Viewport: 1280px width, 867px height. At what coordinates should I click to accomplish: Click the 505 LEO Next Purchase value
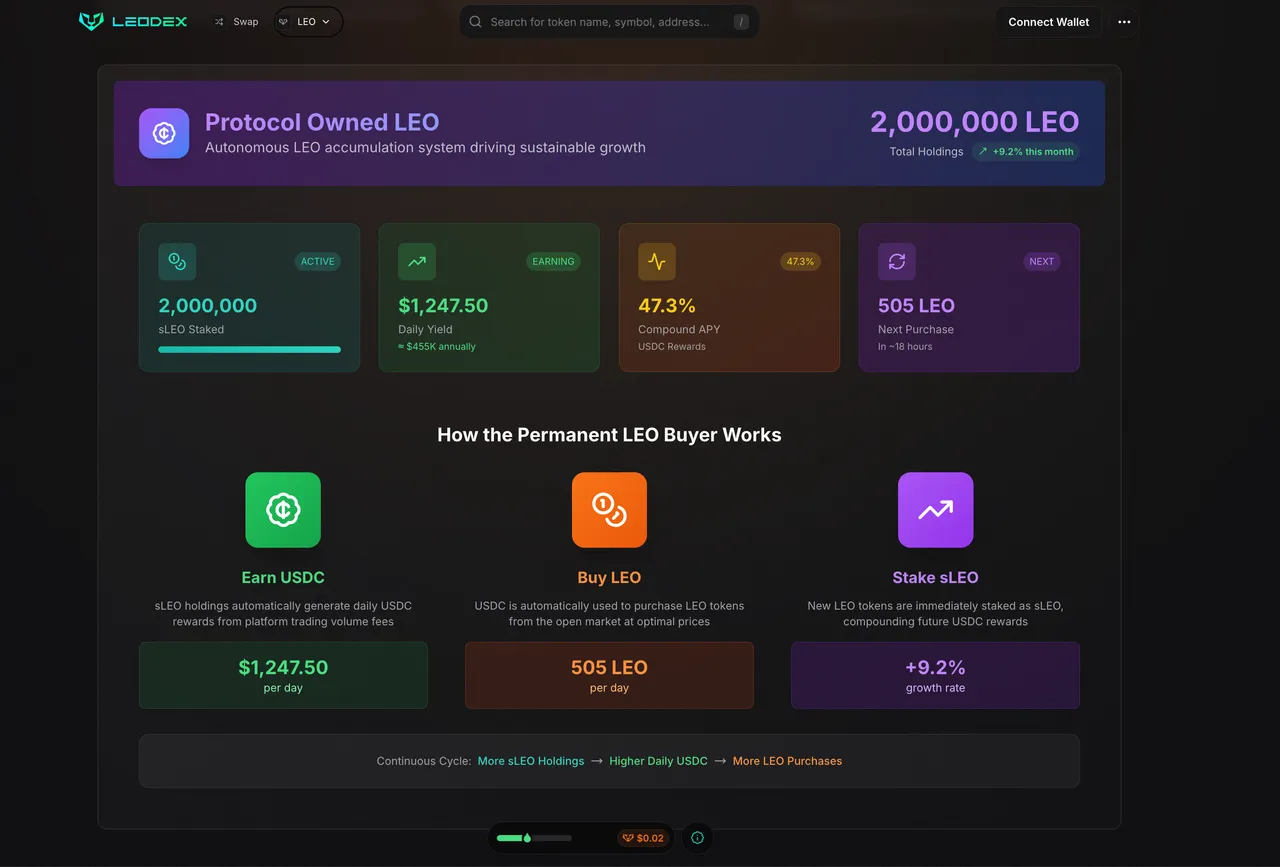tap(916, 306)
